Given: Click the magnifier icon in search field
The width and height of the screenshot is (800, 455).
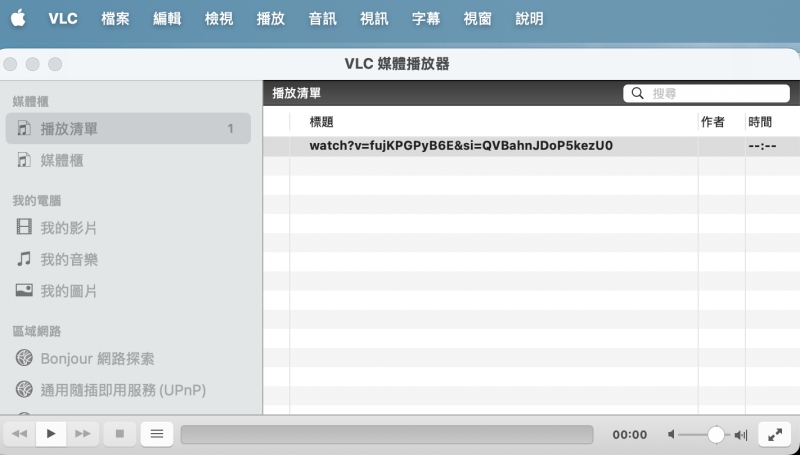Looking at the screenshot, I should (x=637, y=93).
